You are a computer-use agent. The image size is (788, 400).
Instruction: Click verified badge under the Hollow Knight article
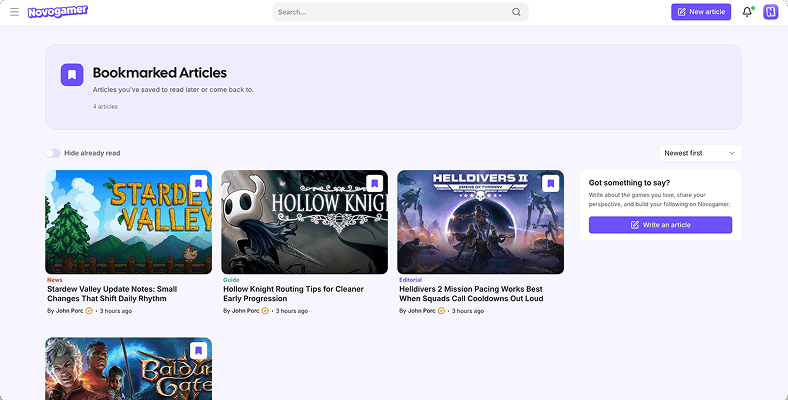click(x=265, y=311)
